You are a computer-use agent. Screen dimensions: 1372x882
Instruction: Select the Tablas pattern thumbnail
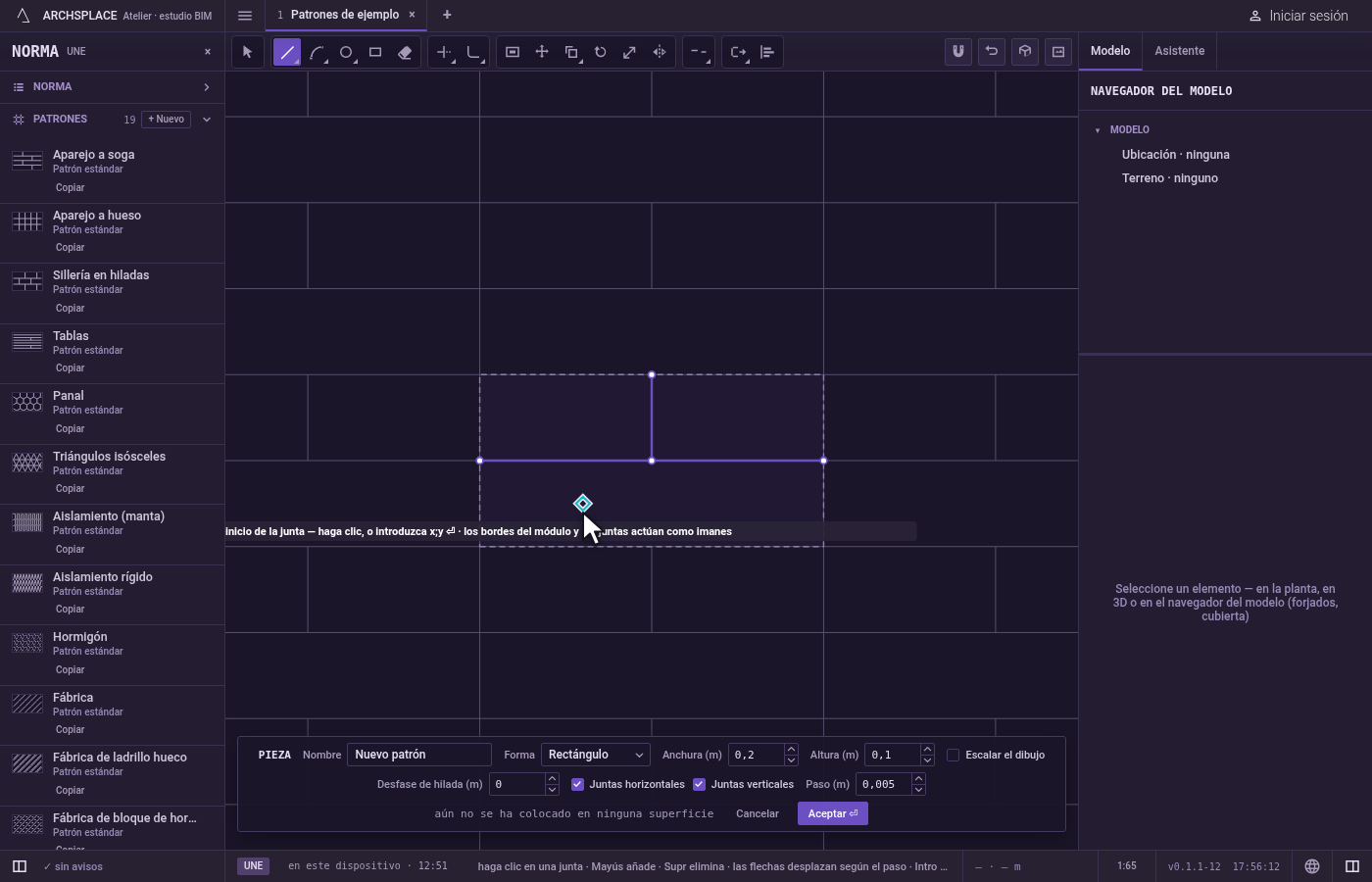click(x=27, y=342)
